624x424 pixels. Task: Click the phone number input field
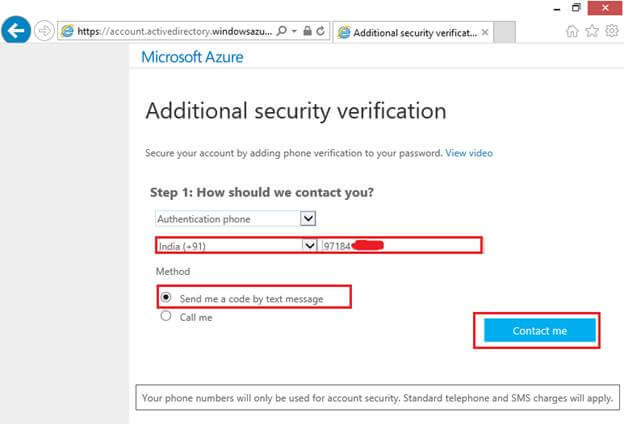(x=400, y=245)
